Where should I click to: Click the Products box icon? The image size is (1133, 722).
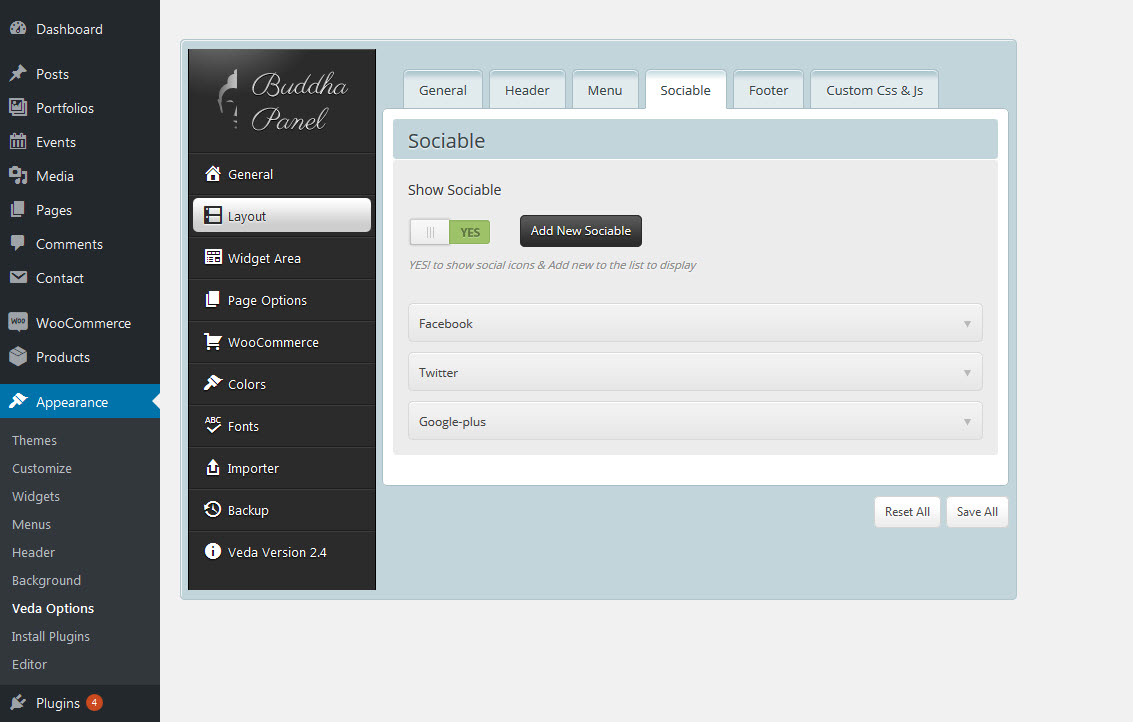point(18,356)
